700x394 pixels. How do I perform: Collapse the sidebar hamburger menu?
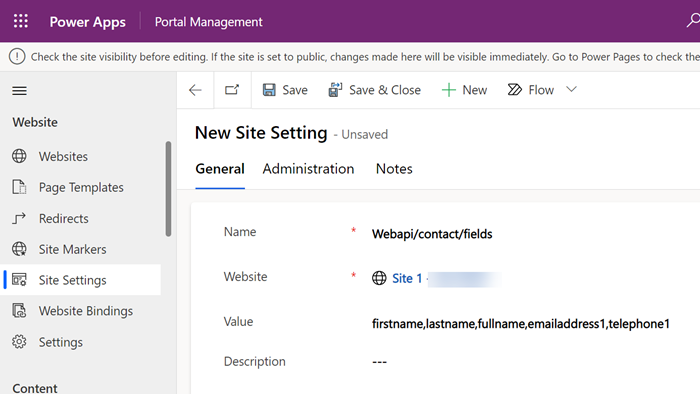pos(19,91)
